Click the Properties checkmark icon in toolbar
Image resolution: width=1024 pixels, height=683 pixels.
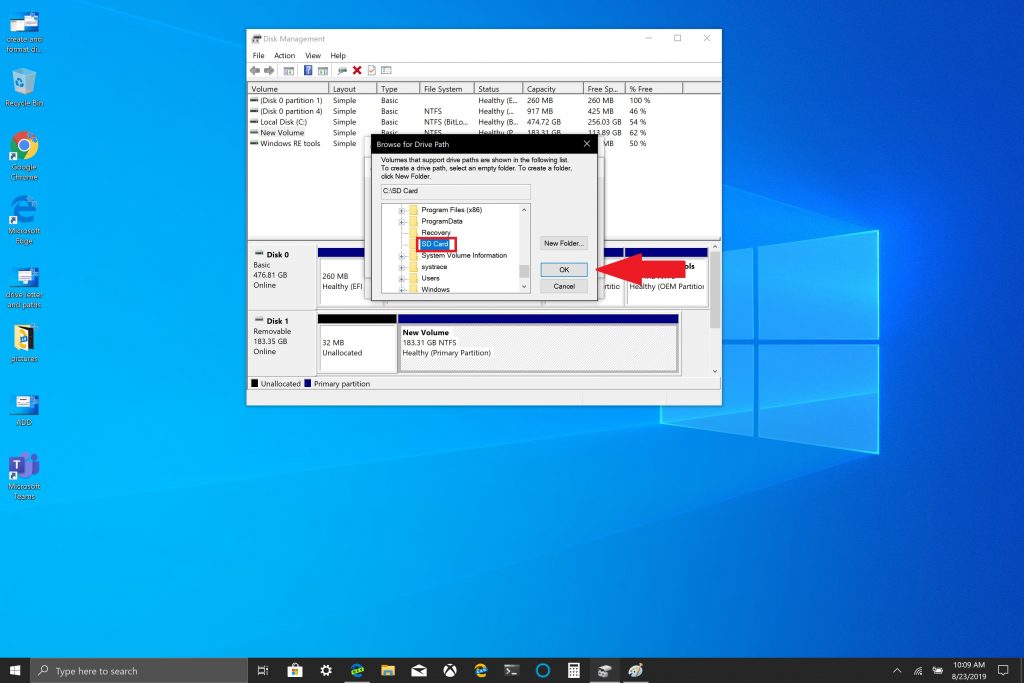(x=372, y=71)
